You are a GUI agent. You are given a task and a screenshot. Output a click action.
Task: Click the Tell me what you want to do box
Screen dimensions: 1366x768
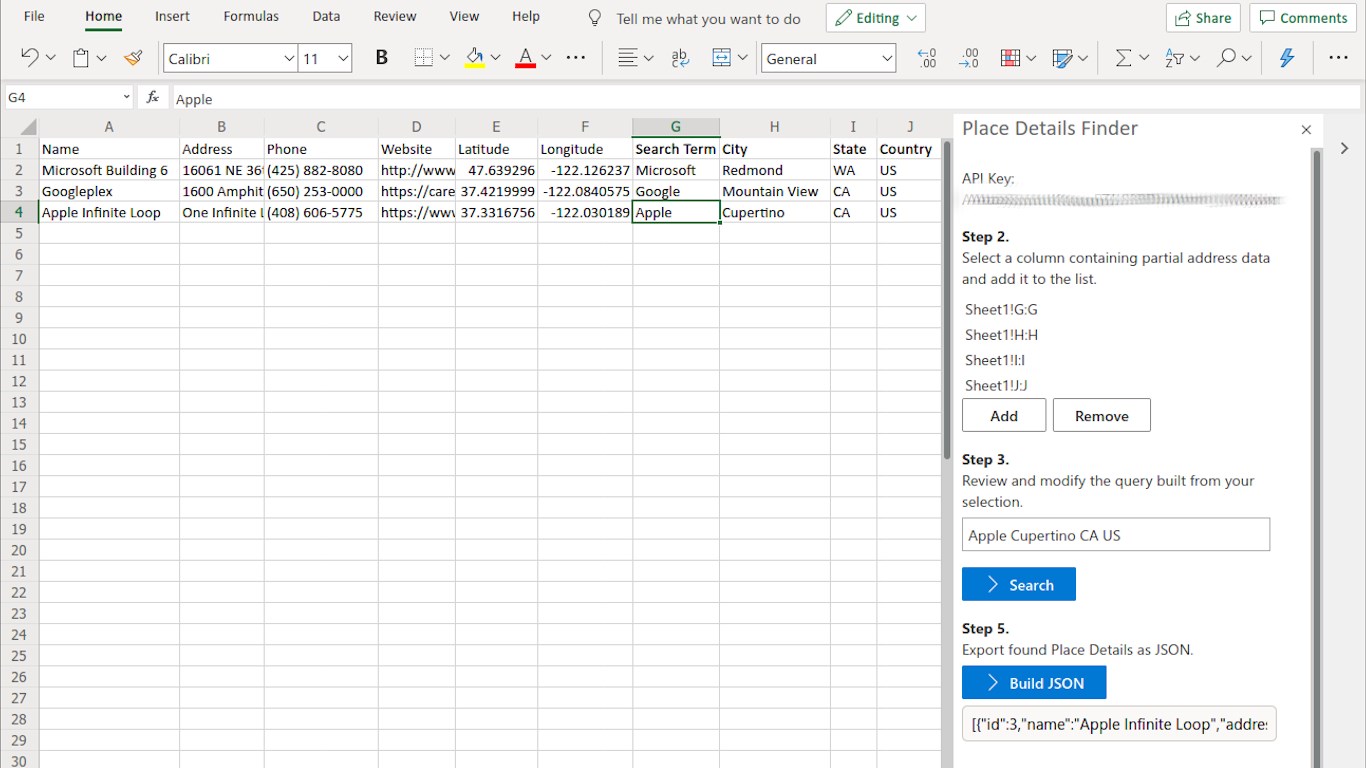coord(708,19)
